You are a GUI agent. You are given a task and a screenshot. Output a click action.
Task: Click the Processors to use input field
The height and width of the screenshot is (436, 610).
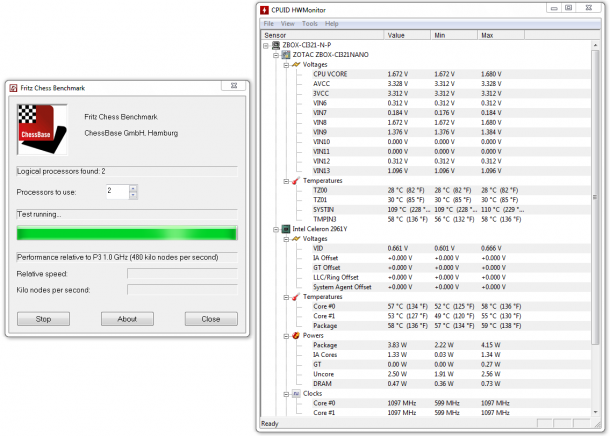coord(117,192)
